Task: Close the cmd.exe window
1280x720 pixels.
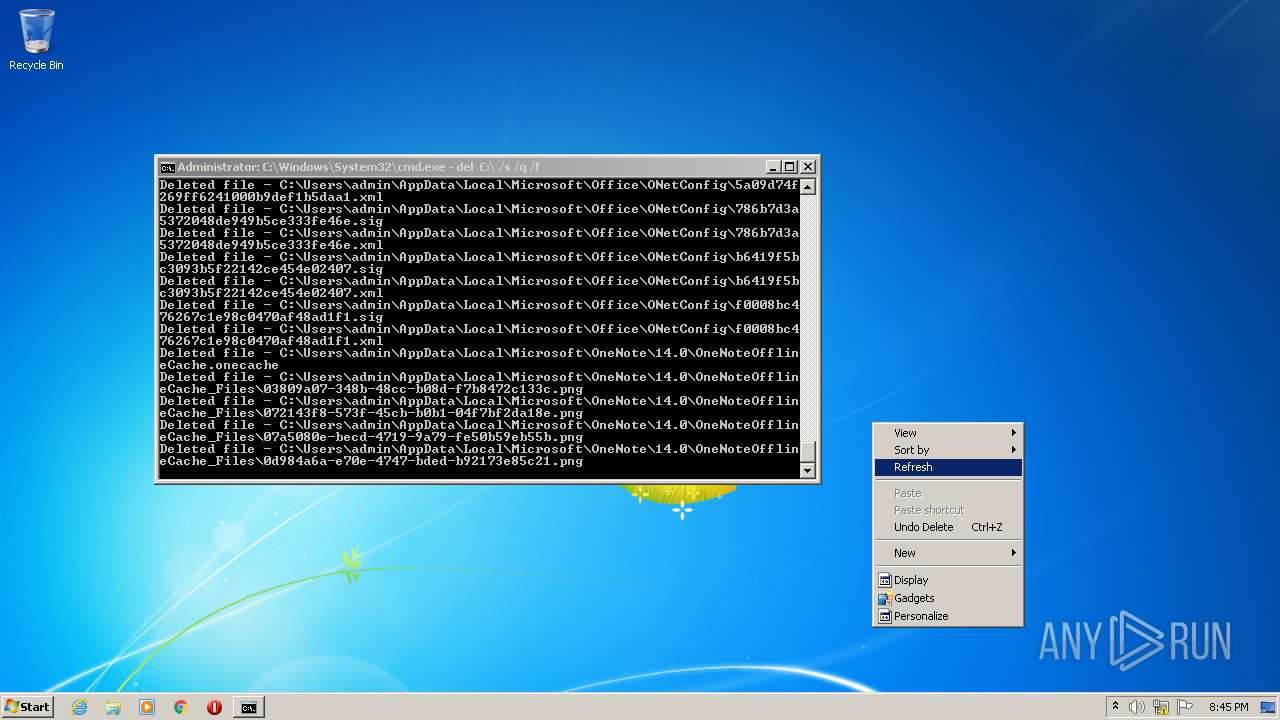Action: 808,167
